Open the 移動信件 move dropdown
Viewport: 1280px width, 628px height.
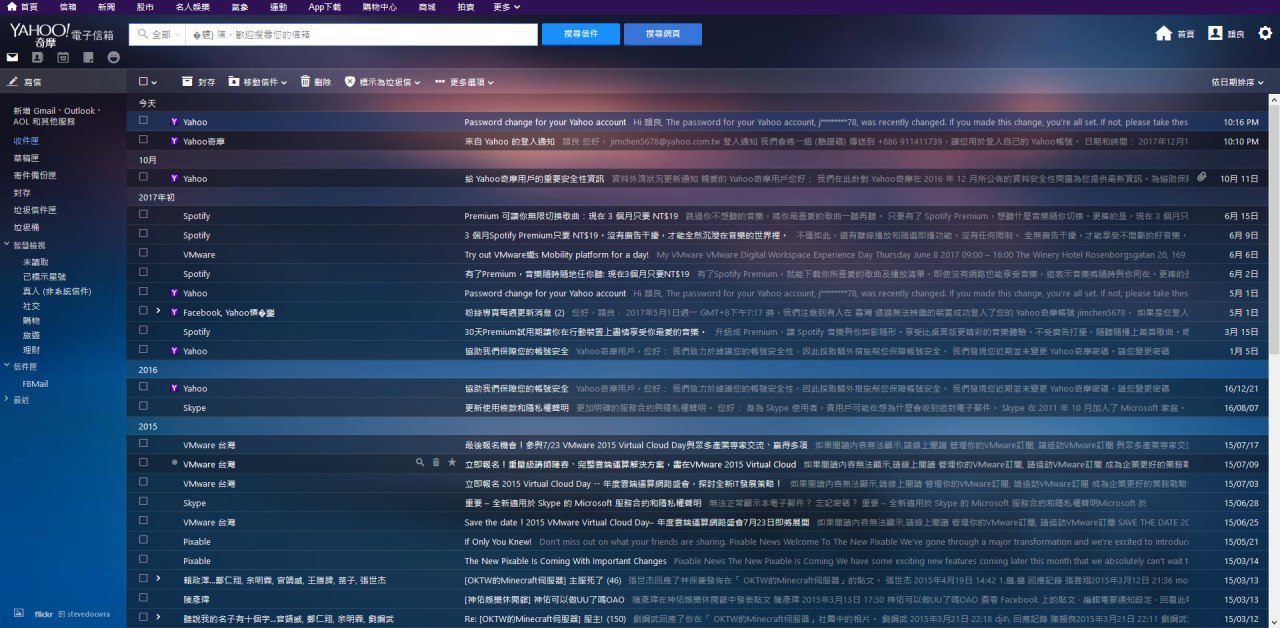(258, 82)
